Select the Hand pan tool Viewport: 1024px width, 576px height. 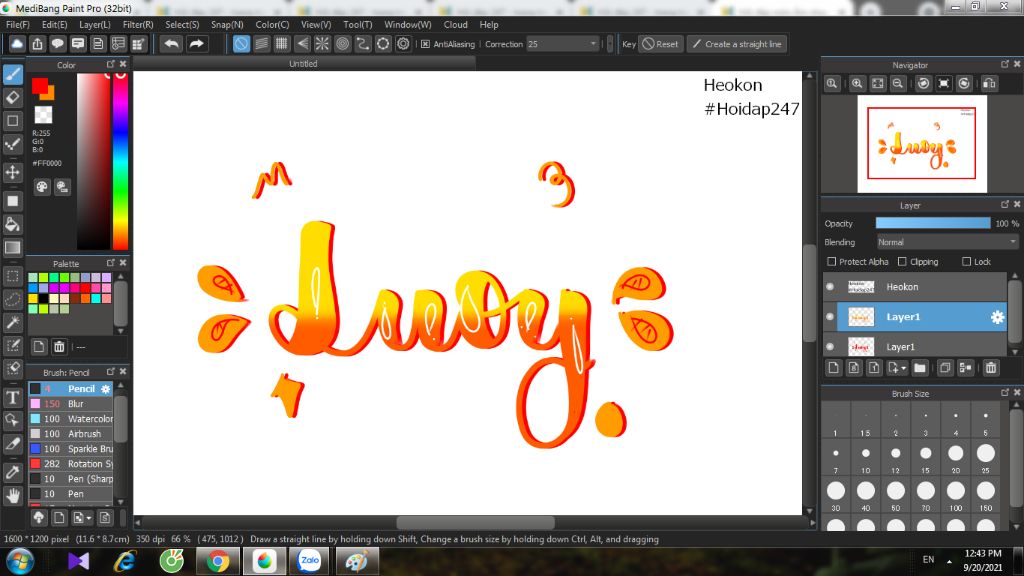(12, 496)
